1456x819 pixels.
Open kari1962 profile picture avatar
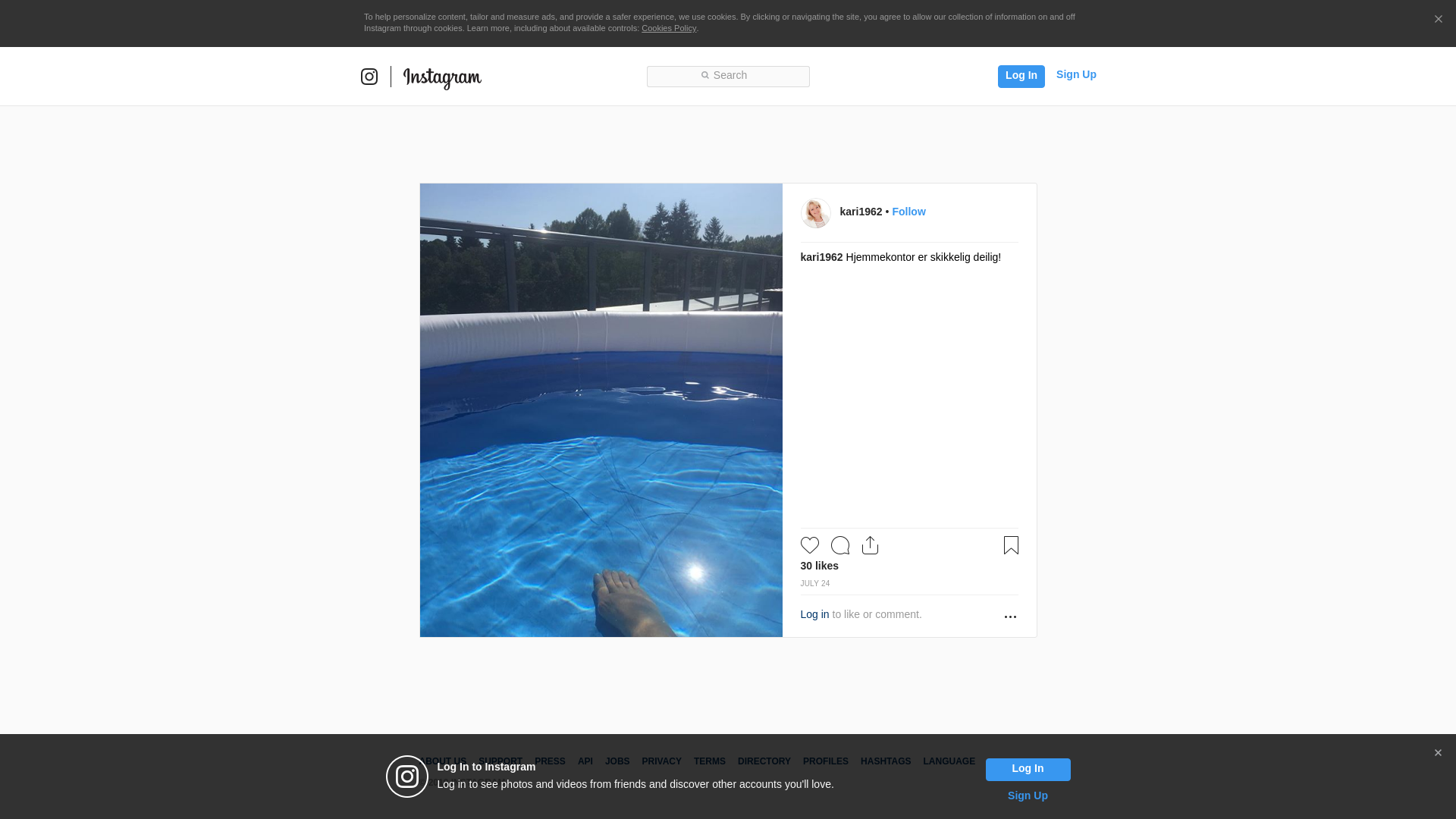click(816, 213)
